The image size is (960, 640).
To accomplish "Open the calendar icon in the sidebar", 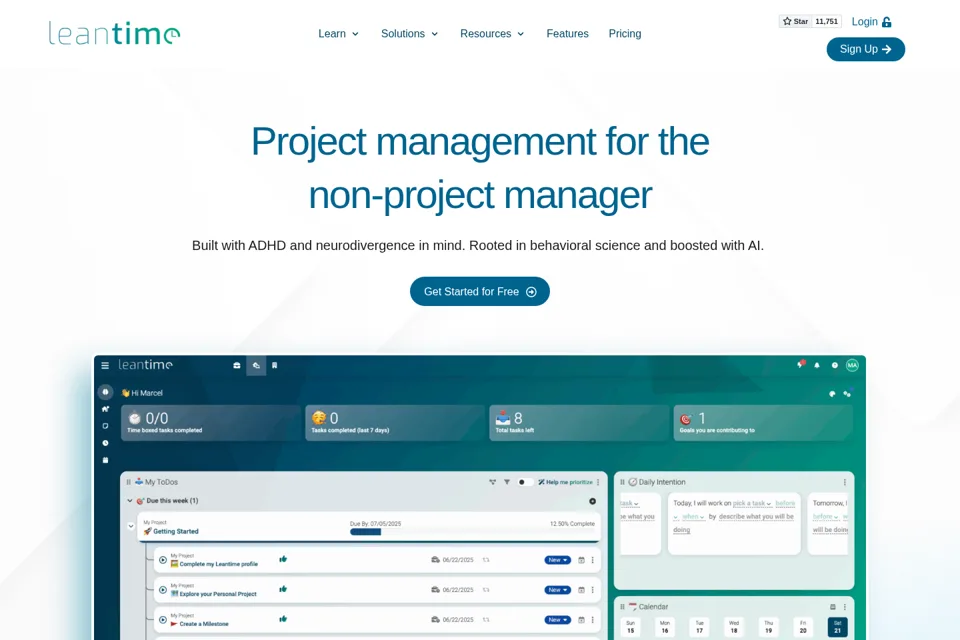I will pyautogui.click(x=105, y=460).
